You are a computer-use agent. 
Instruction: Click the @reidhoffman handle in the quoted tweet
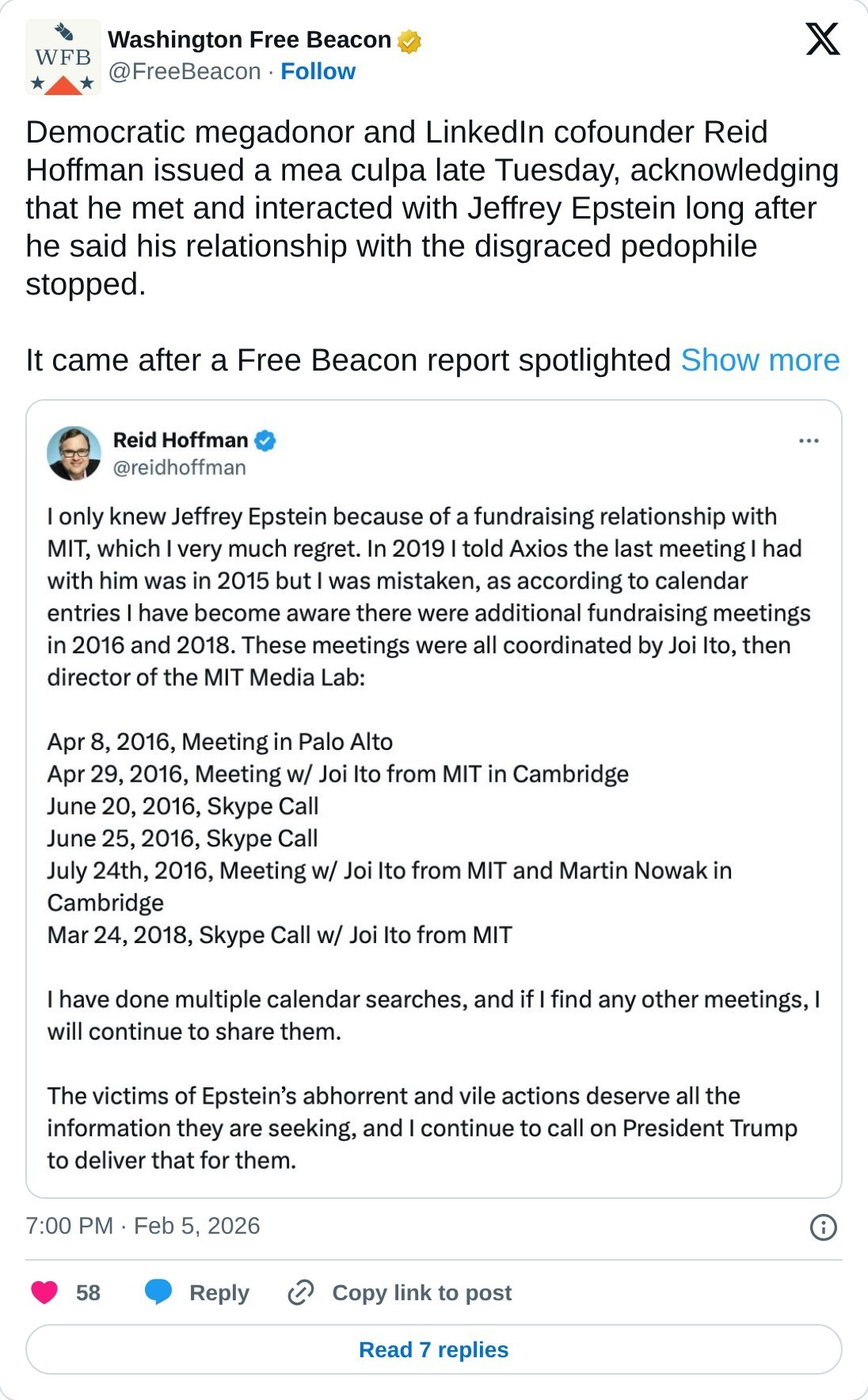coord(180,468)
